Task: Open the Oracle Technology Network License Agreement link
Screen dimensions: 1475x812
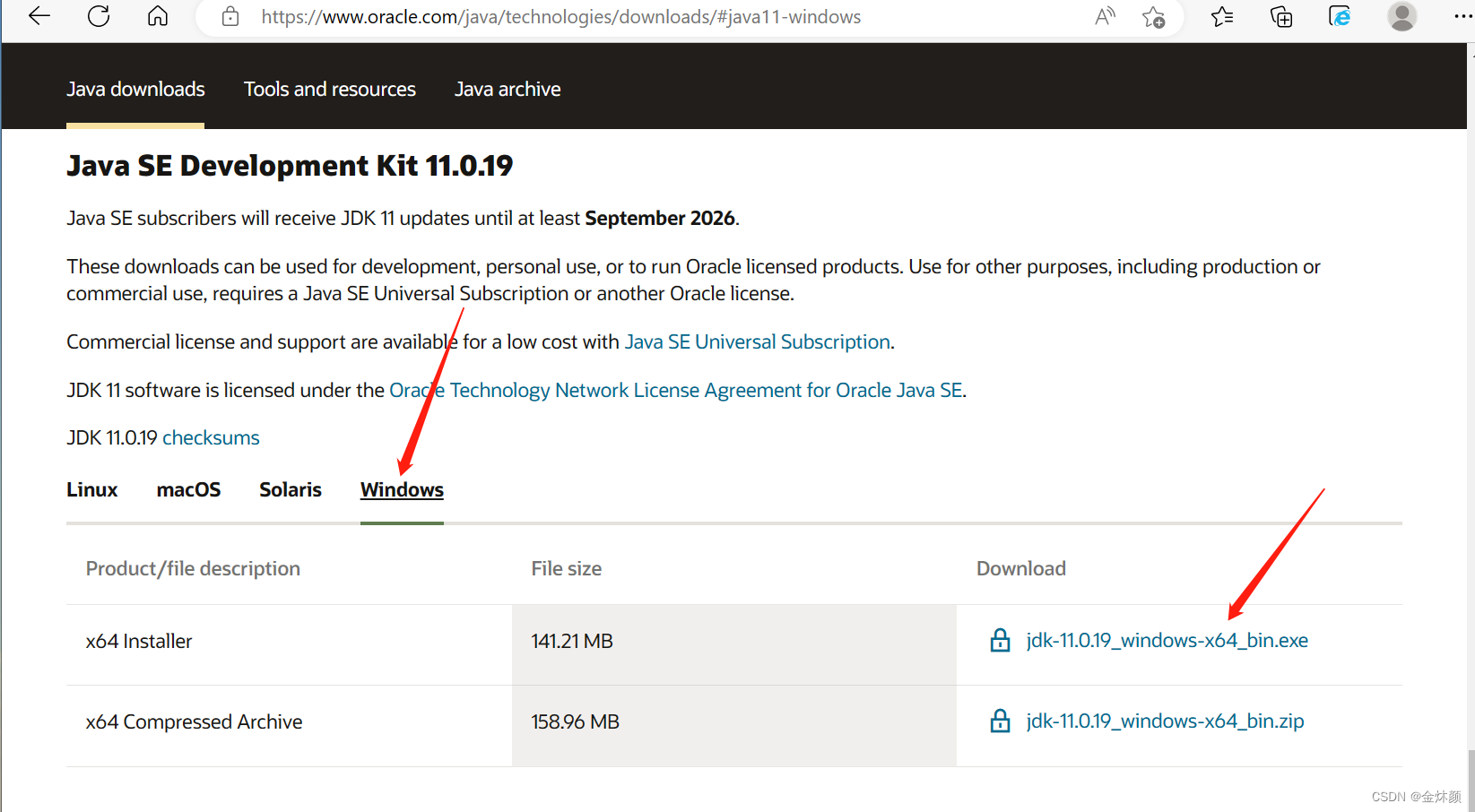Action: click(676, 390)
